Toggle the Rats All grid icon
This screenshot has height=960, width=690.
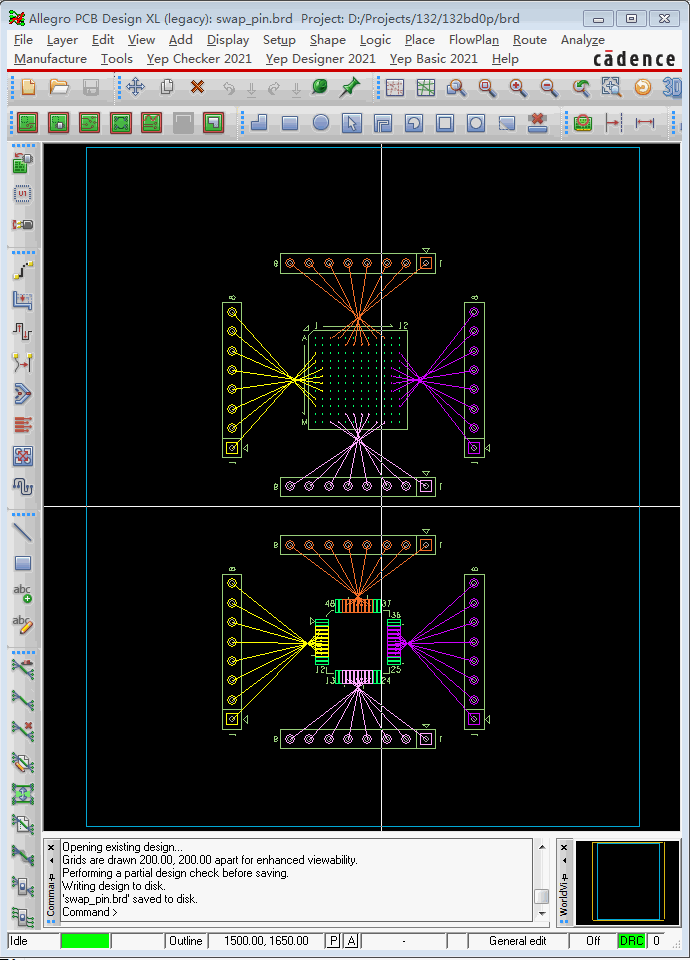tap(426, 88)
